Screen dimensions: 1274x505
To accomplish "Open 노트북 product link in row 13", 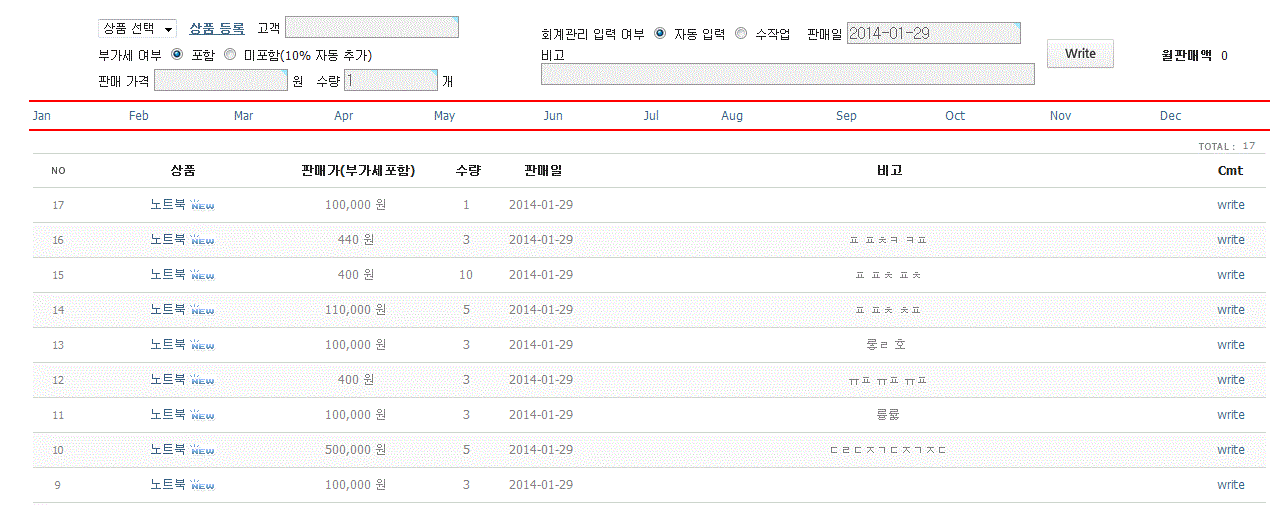I will click(x=168, y=345).
